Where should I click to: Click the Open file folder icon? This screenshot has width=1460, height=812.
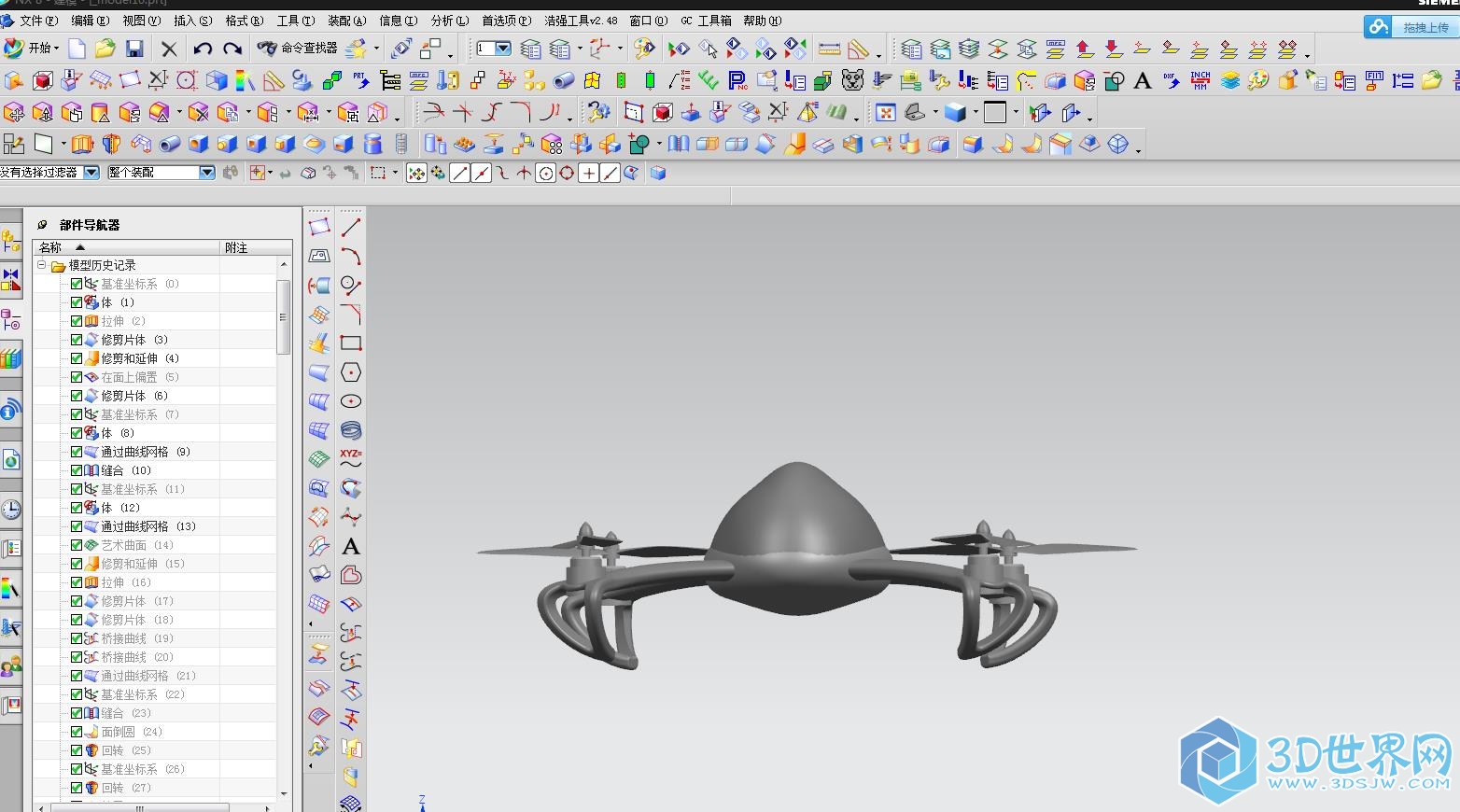(x=105, y=49)
